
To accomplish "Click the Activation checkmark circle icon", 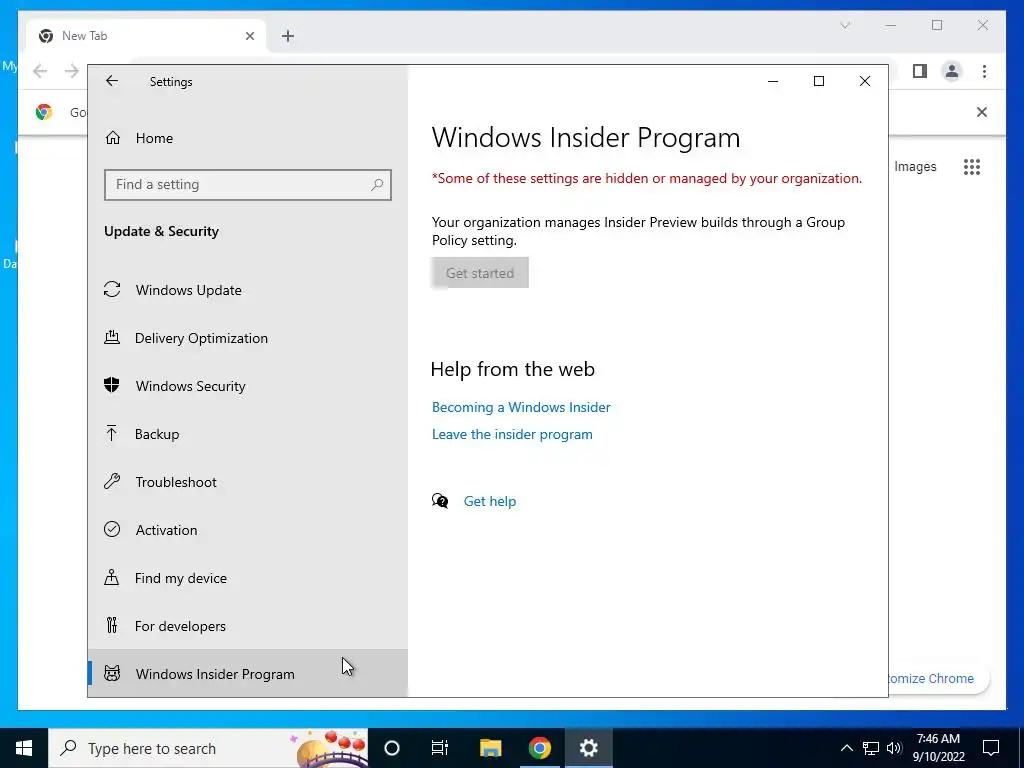I will (x=112, y=529).
